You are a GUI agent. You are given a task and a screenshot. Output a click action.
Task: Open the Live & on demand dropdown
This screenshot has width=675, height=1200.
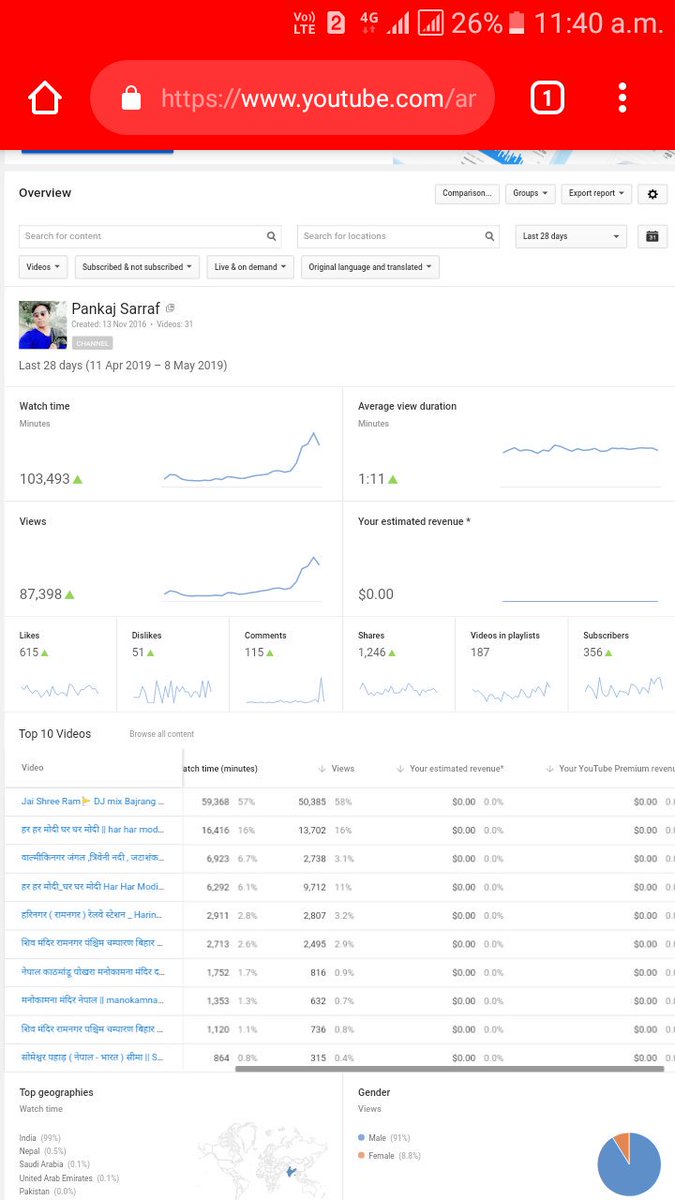coord(250,267)
